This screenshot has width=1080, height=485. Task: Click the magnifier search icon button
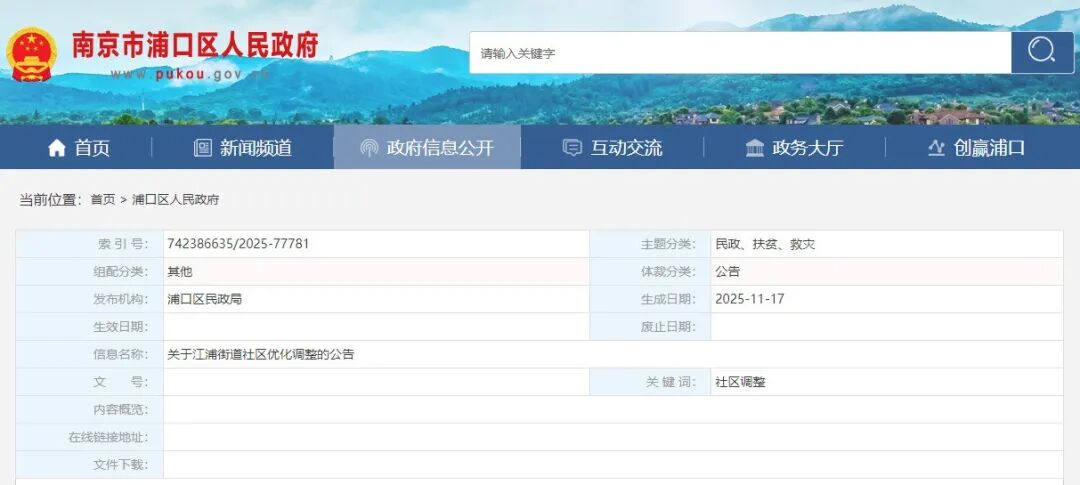1041,52
